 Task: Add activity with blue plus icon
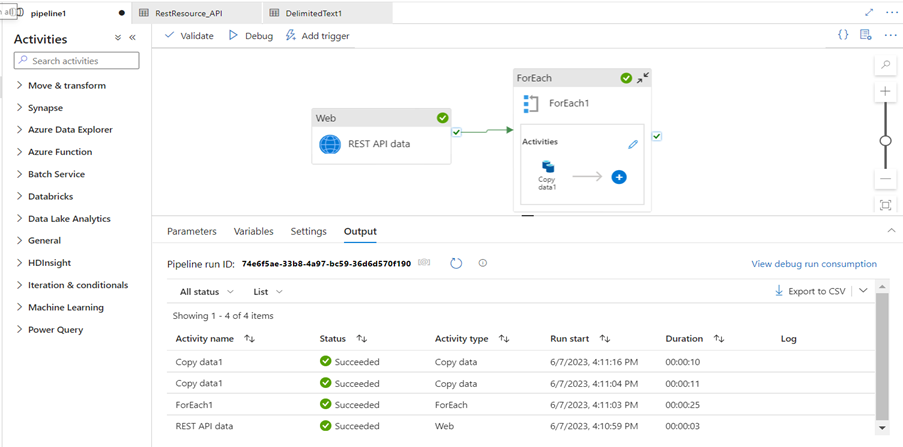(x=618, y=177)
